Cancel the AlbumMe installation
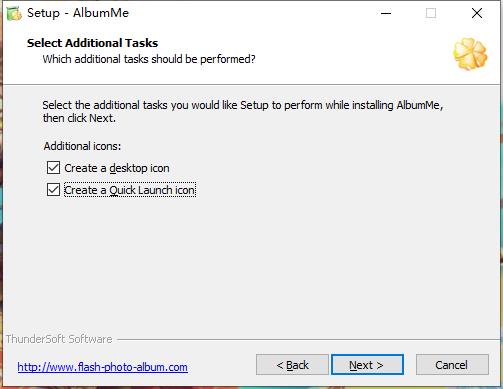503x389 pixels. (x=452, y=365)
